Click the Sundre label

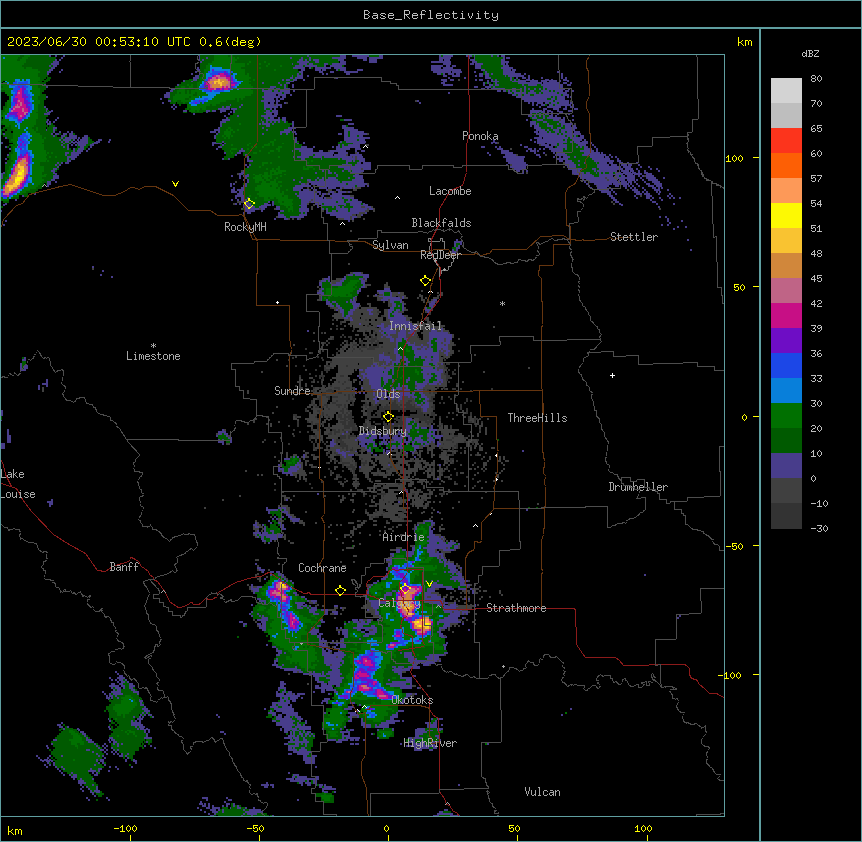(292, 391)
